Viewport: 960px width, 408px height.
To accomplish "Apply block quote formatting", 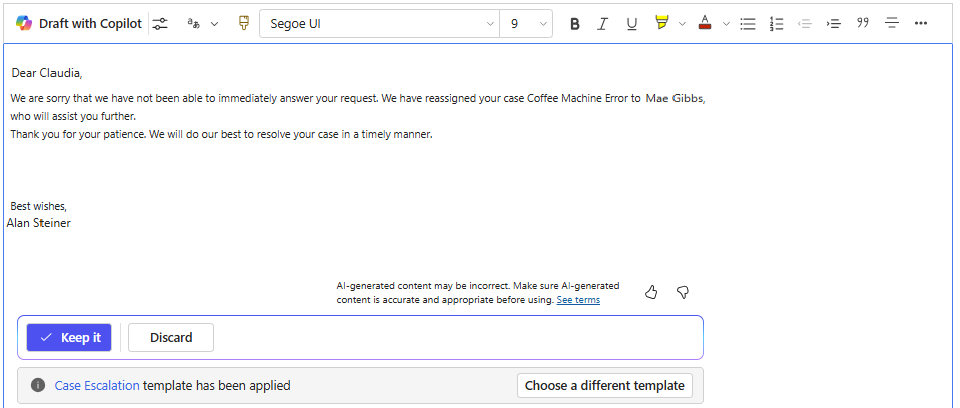I will click(862, 24).
